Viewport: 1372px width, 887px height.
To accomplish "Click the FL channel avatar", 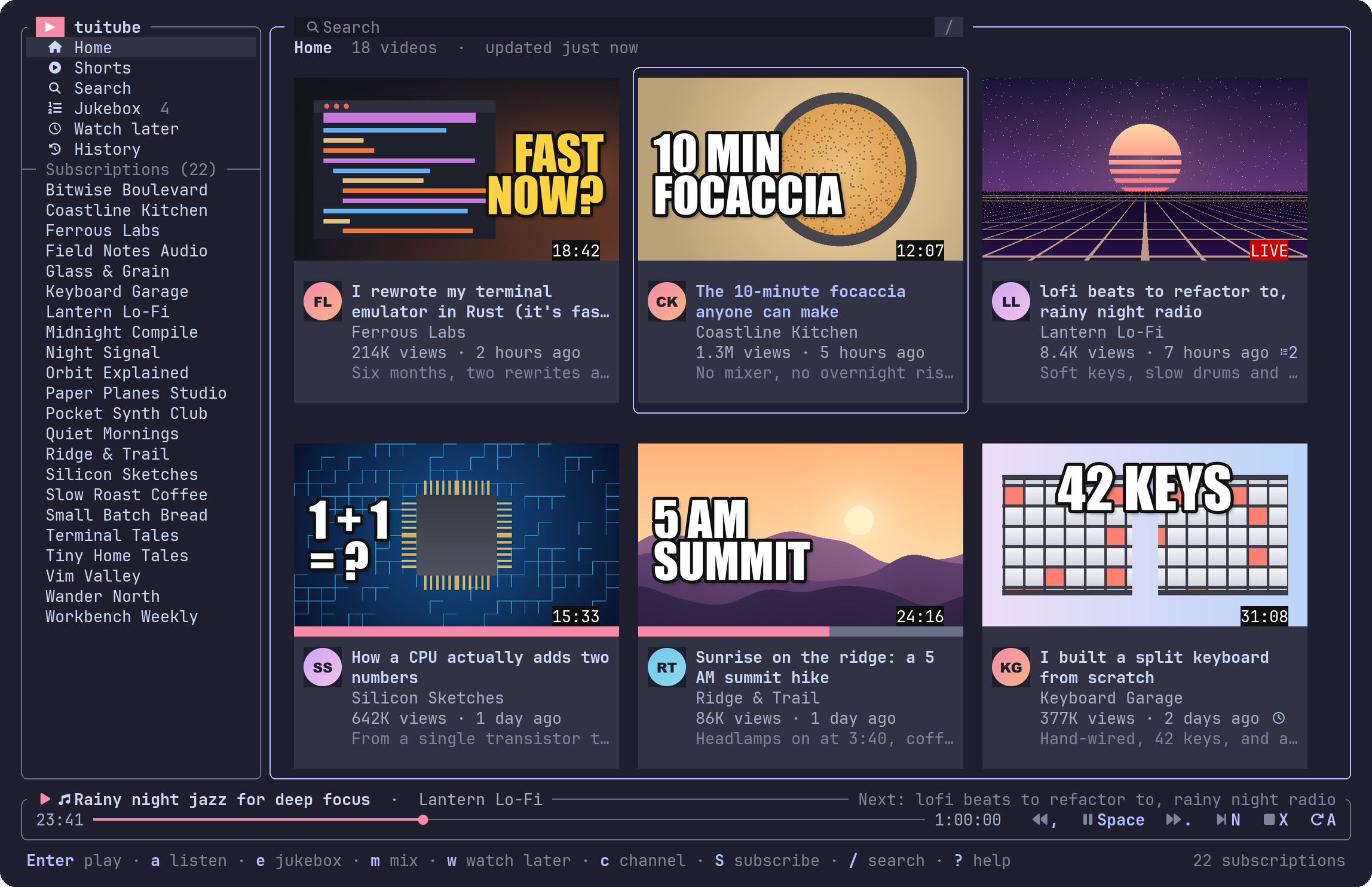I will coord(323,302).
